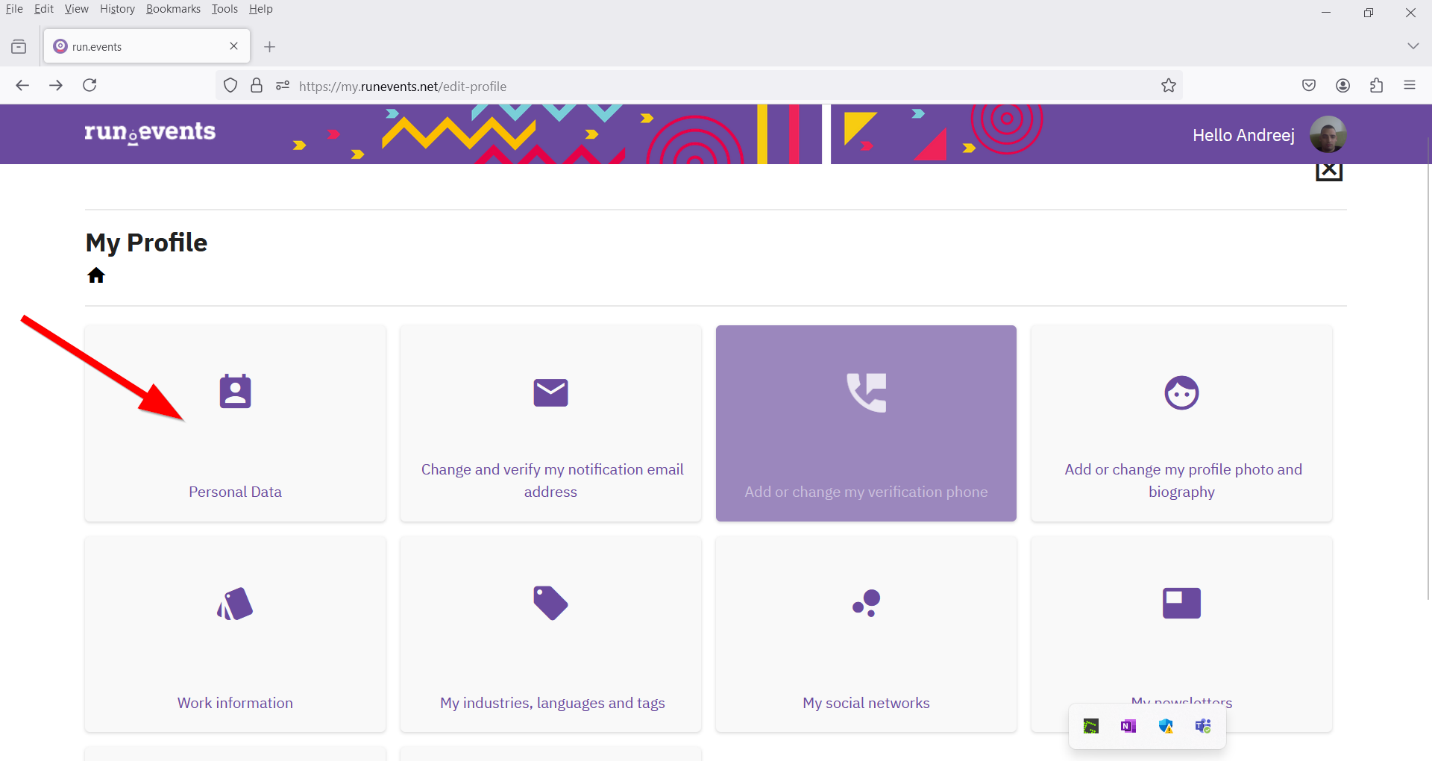Open the user avatar photo
This screenshot has width=1432, height=761.
click(1328, 134)
